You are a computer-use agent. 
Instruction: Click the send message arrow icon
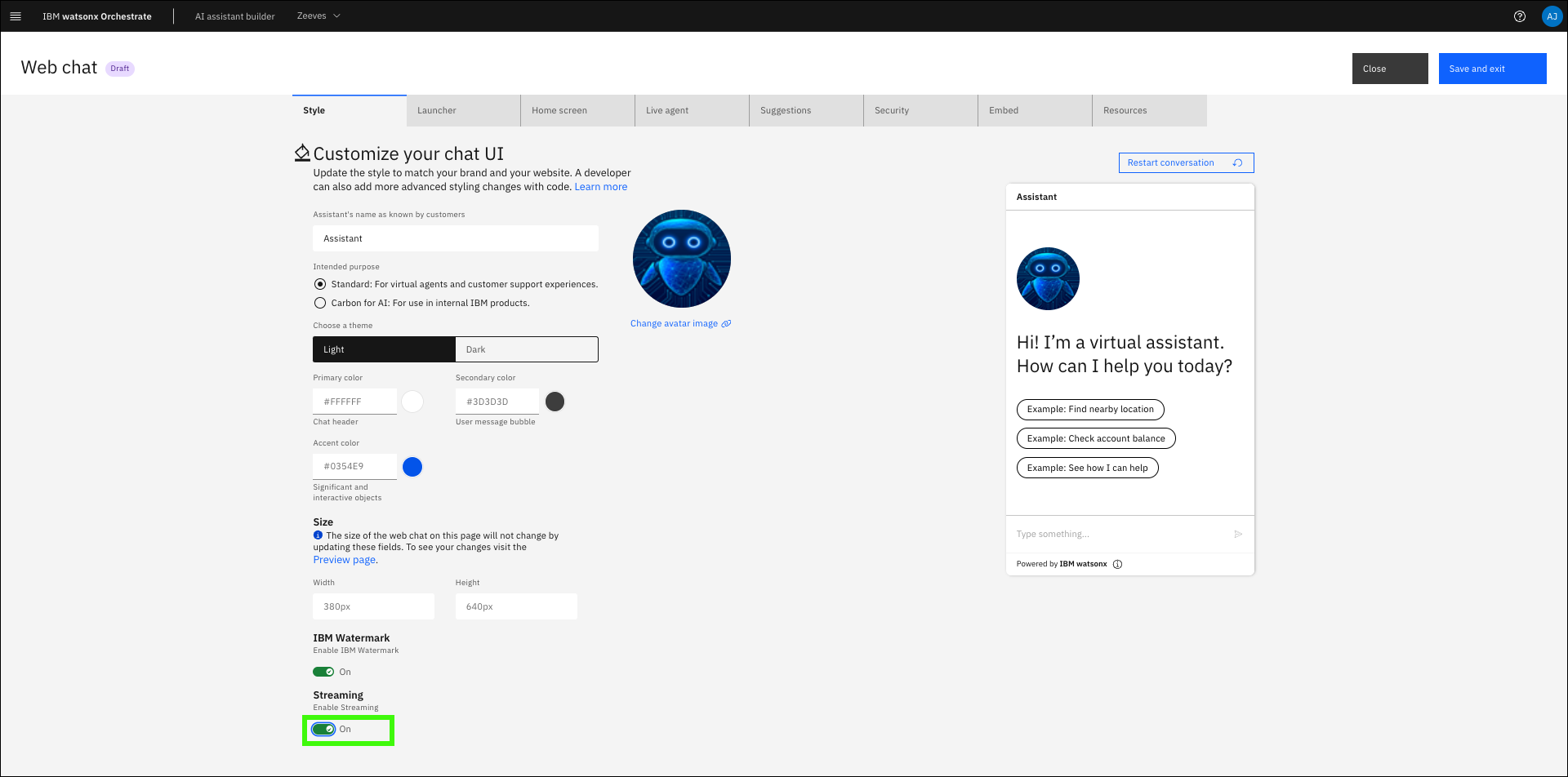(x=1238, y=534)
